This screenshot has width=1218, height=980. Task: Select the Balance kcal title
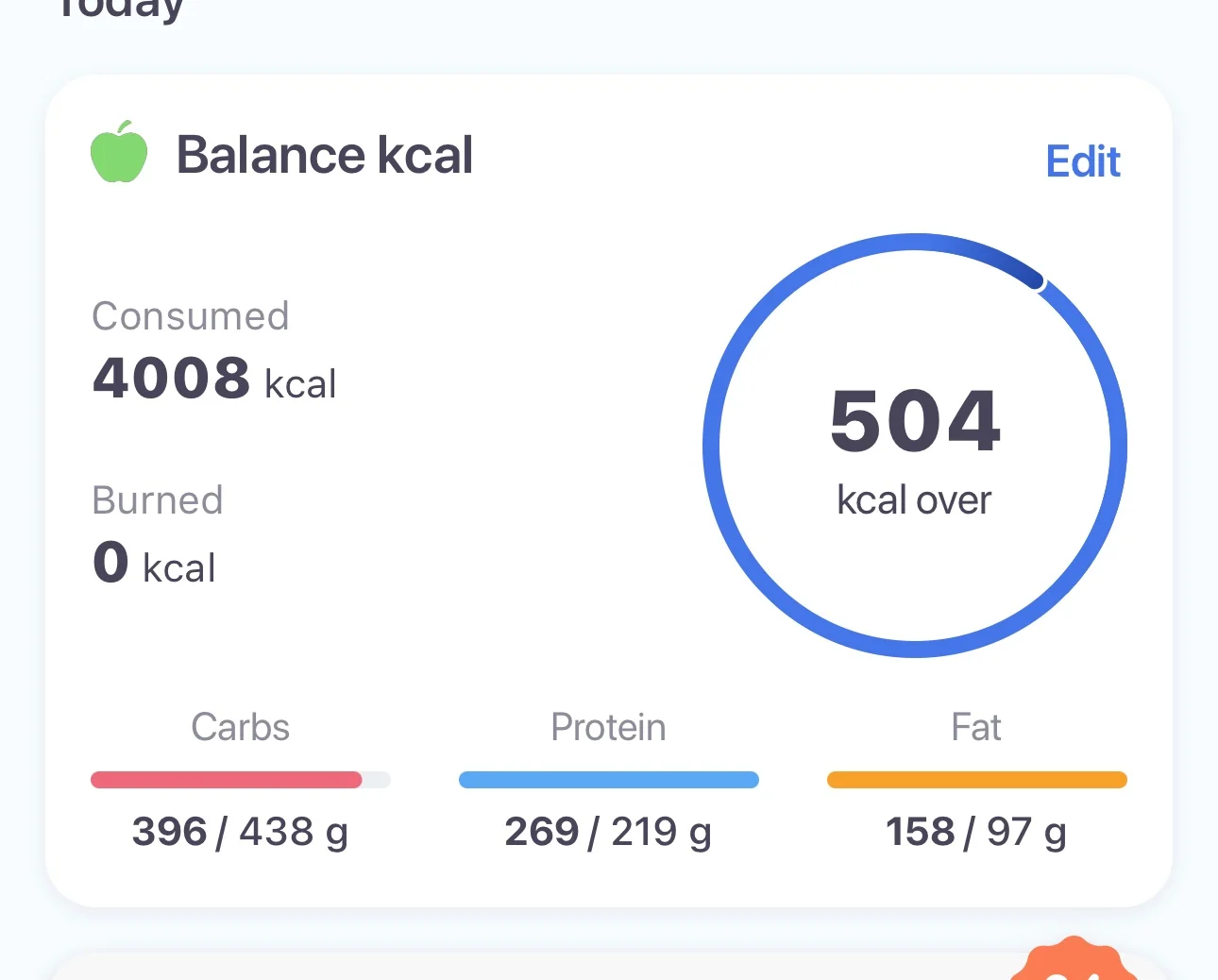point(325,155)
